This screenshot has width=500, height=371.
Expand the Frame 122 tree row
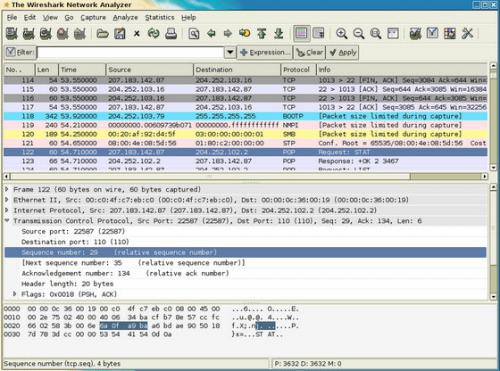pyautogui.click(x=7, y=189)
